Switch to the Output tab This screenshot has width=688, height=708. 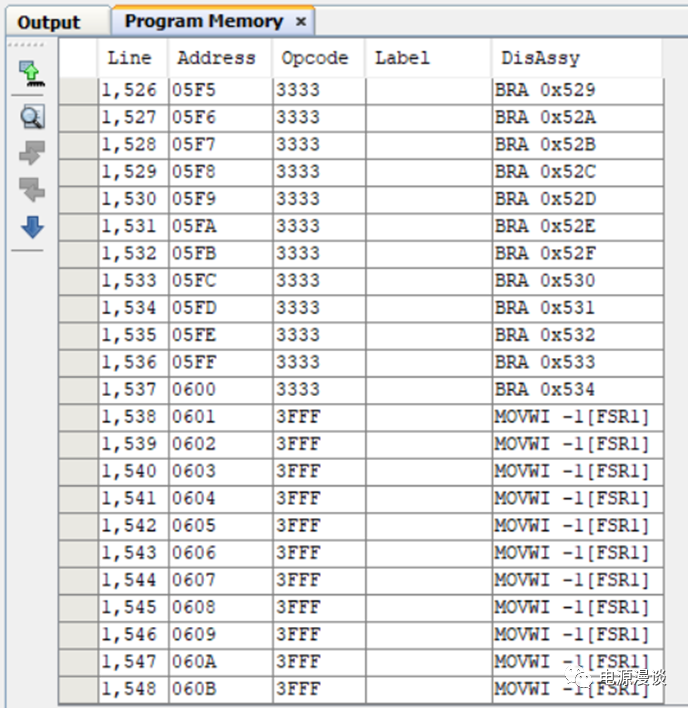pyautogui.click(x=49, y=22)
